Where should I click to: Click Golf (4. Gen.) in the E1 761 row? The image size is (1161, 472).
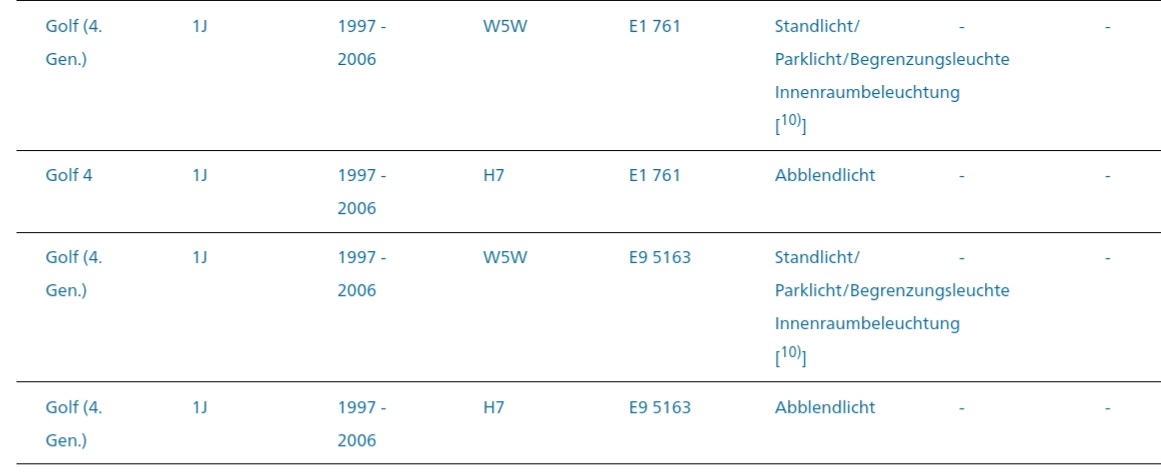pos(74,27)
